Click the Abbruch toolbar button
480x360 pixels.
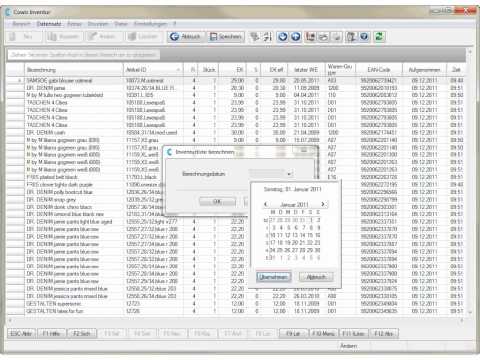[x=185, y=37]
